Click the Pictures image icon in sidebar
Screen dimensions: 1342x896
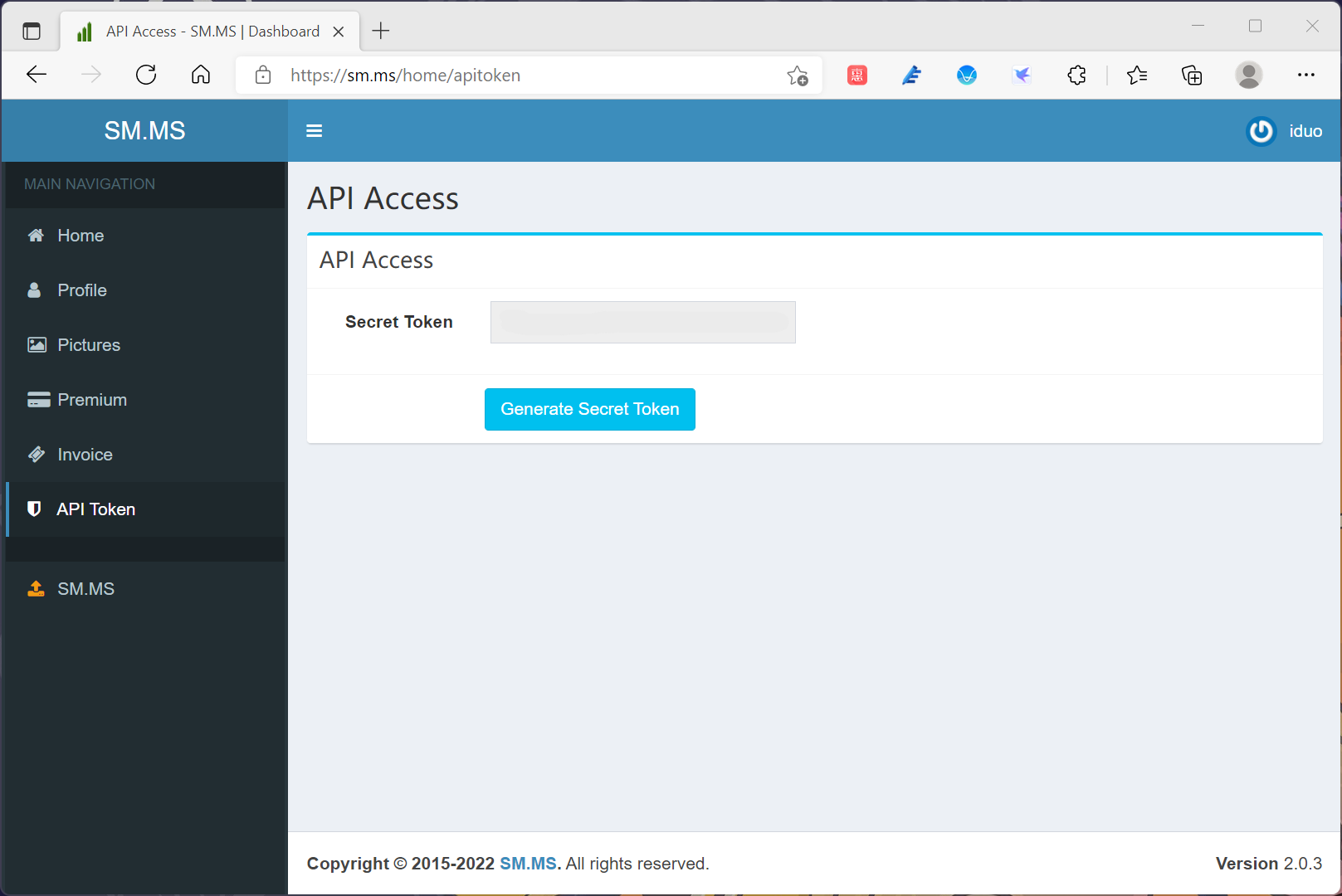[x=37, y=345]
